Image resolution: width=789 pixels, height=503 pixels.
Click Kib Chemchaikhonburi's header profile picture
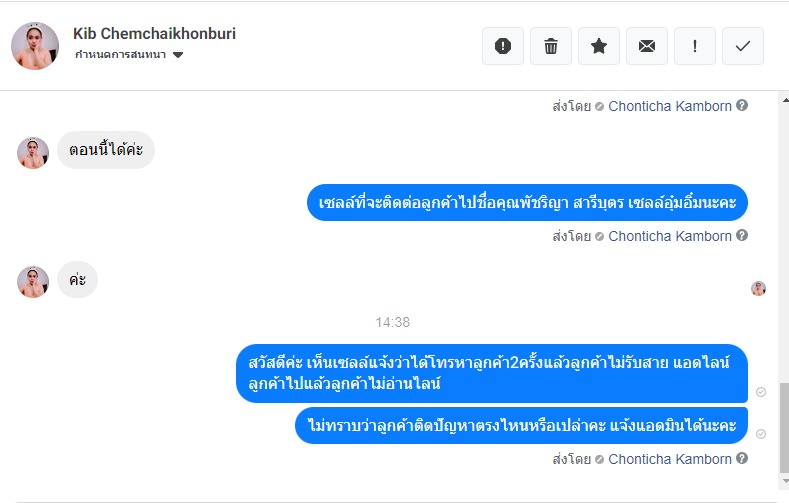coord(34,45)
